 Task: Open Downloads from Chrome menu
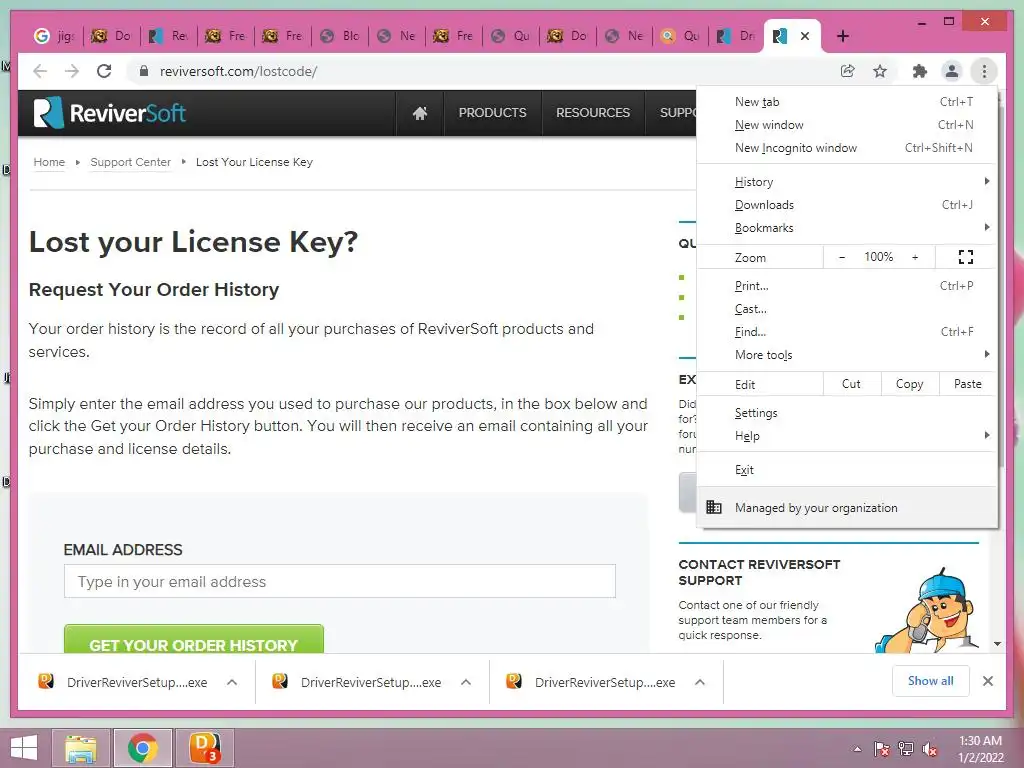847,205
